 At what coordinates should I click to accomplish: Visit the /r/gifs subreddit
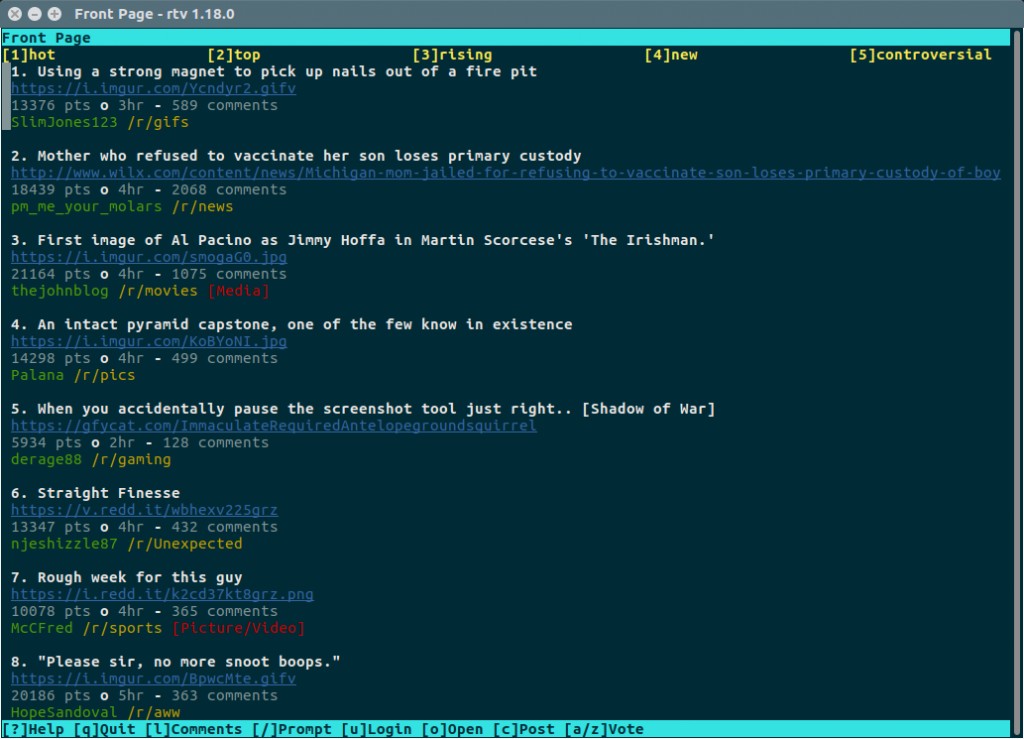pos(160,122)
